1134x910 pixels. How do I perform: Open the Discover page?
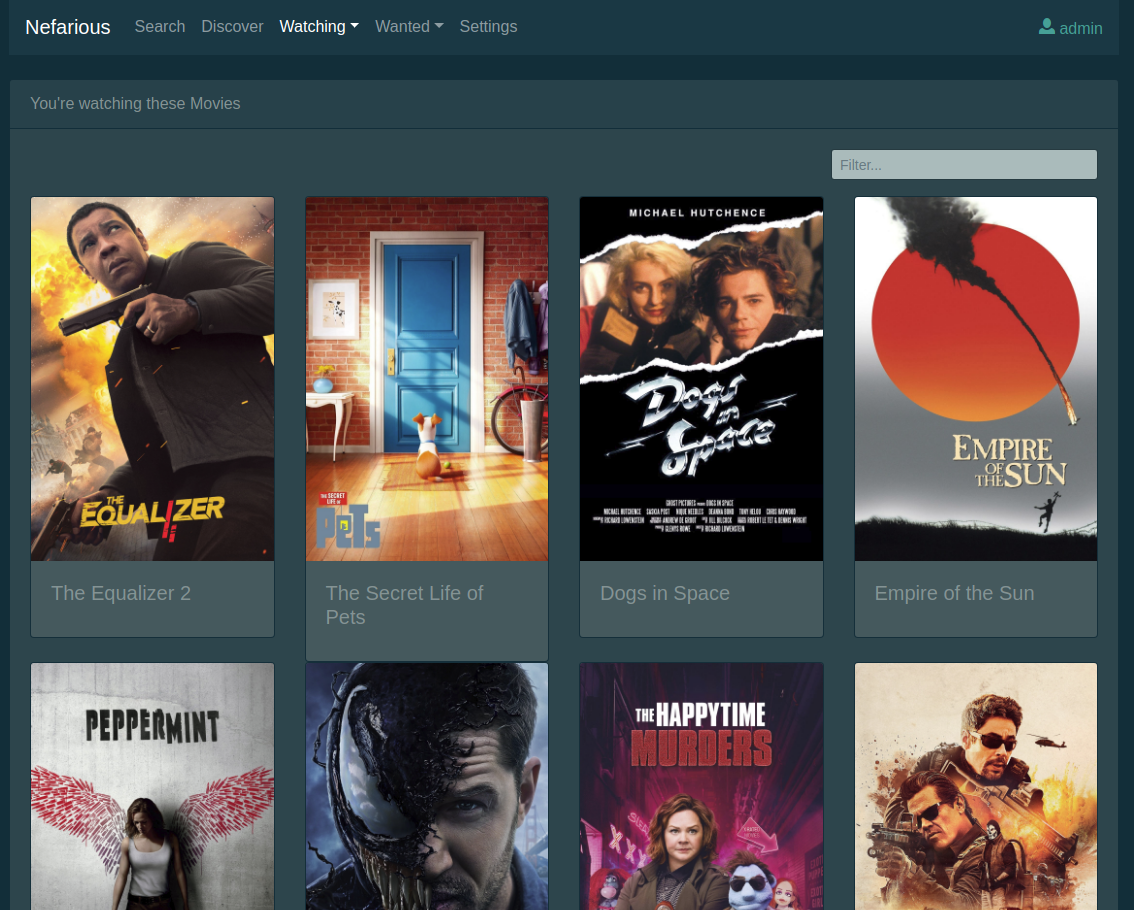(x=232, y=27)
